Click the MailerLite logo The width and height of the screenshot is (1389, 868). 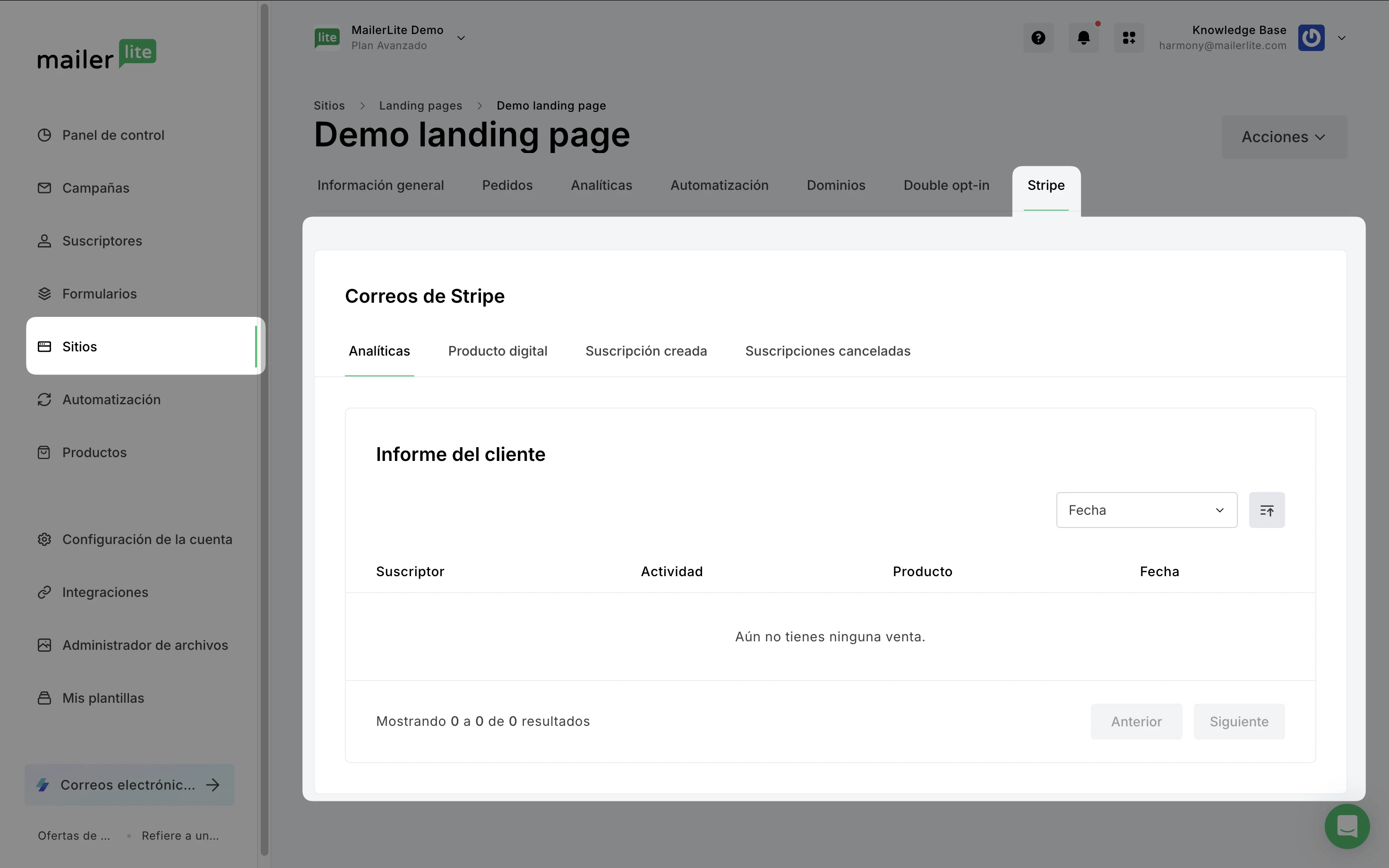[96, 54]
